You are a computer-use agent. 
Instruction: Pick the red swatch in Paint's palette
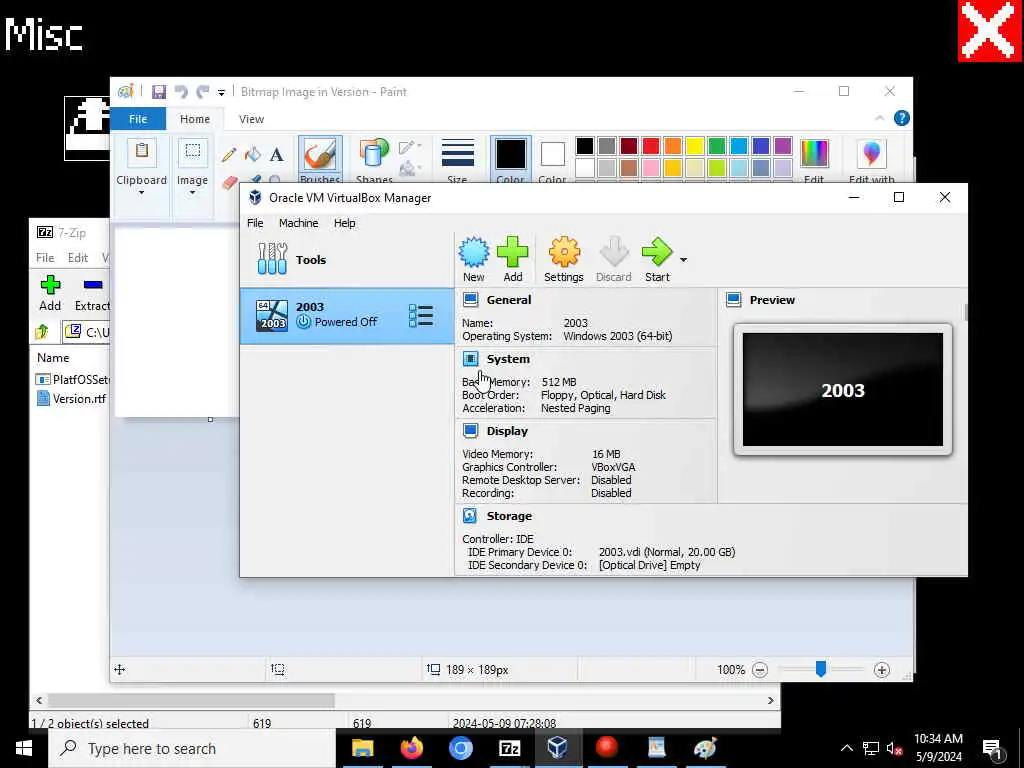[650, 146]
